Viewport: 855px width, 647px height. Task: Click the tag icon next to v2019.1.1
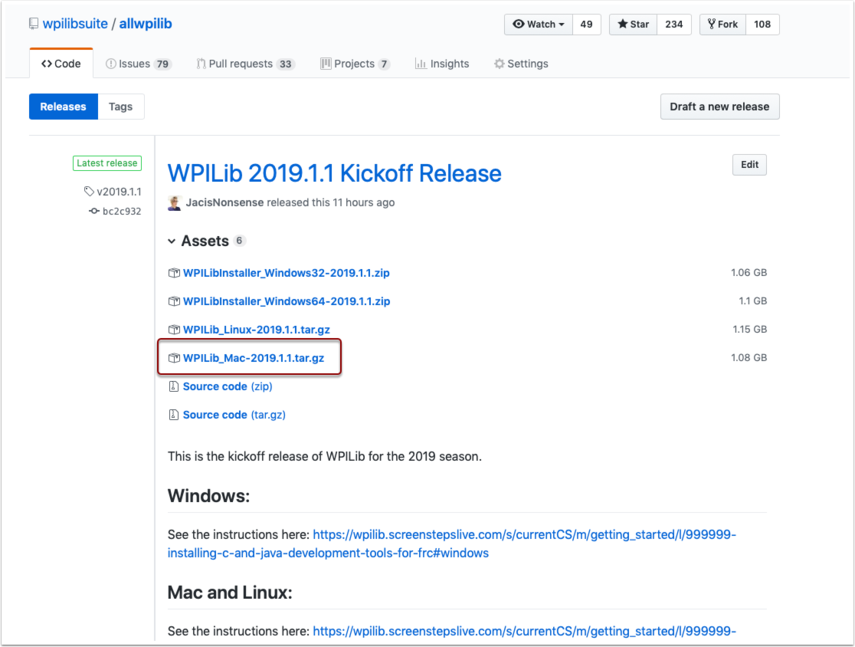coord(89,192)
